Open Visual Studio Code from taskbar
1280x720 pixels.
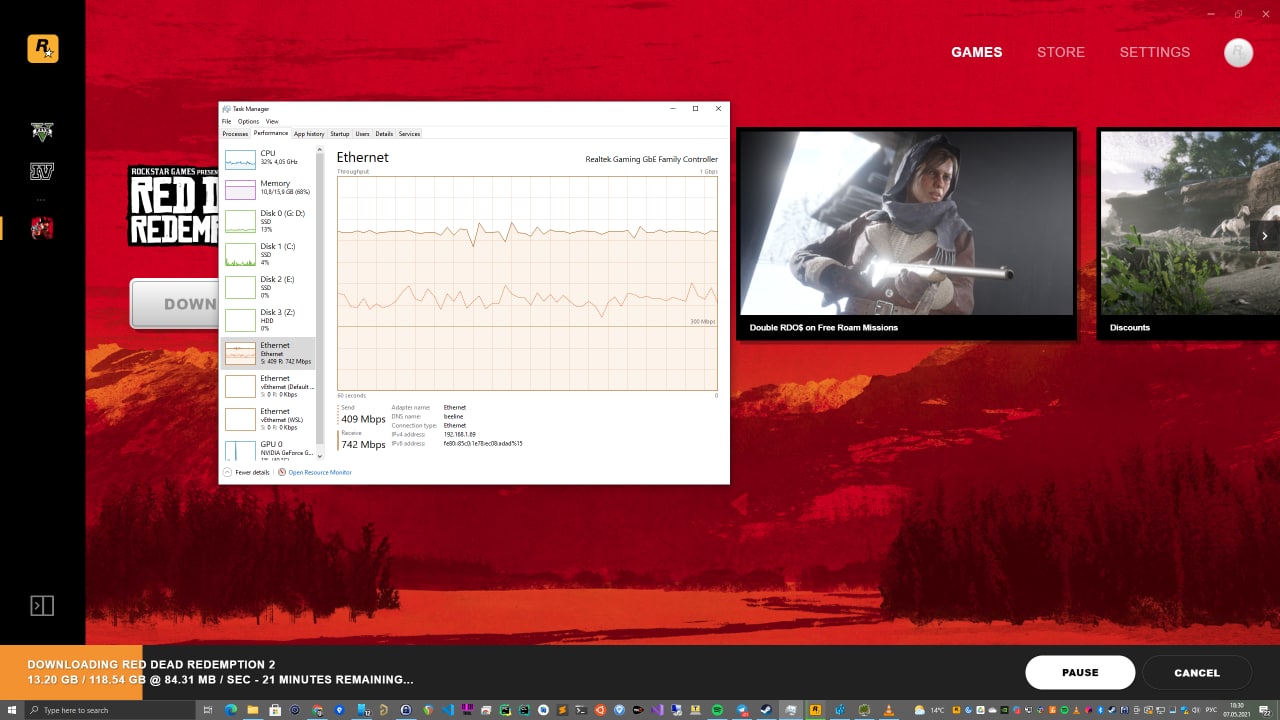click(x=448, y=710)
